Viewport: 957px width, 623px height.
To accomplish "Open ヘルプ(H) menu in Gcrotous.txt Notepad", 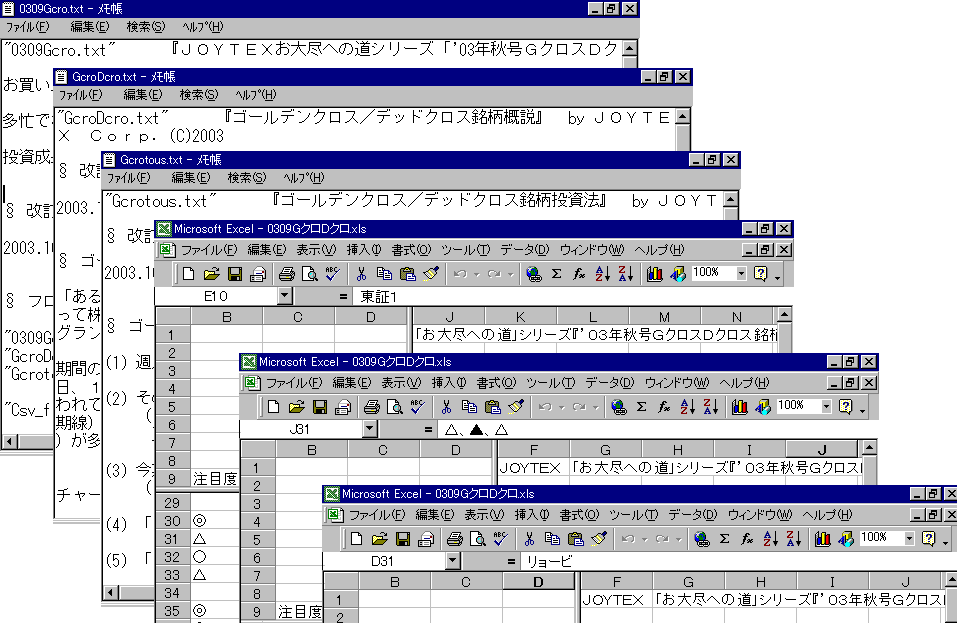I will tap(304, 178).
